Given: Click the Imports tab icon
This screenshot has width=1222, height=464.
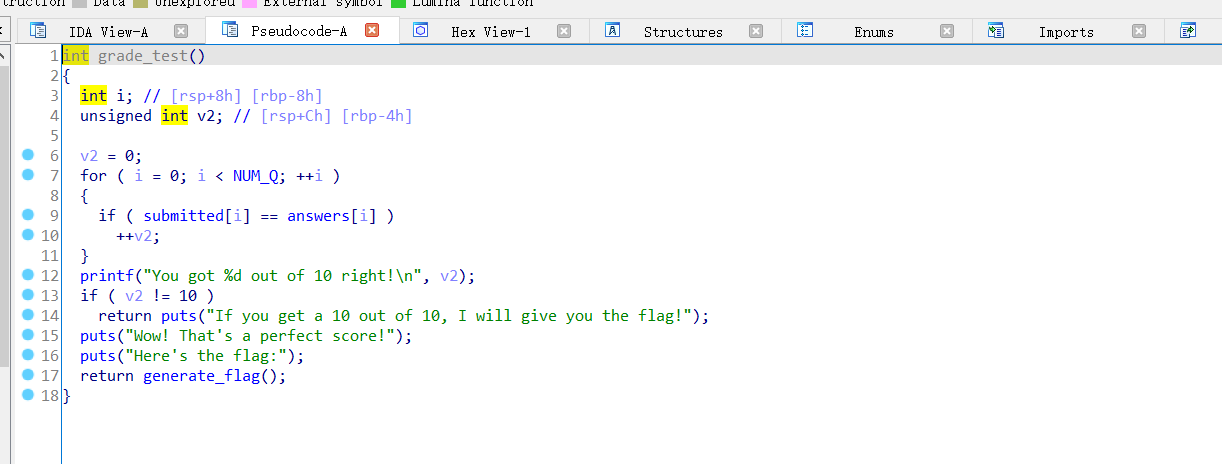Looking at the screenshot, I should (x=996, y=32).
